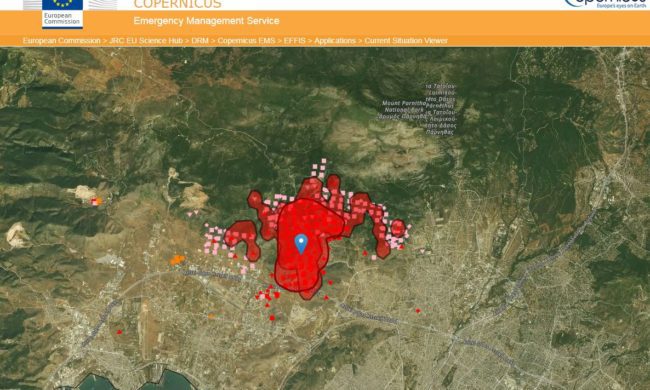Viewport: 650px width, 390px height.
Task: Select the western detached burnt area polygon
Action: [243, 240]
